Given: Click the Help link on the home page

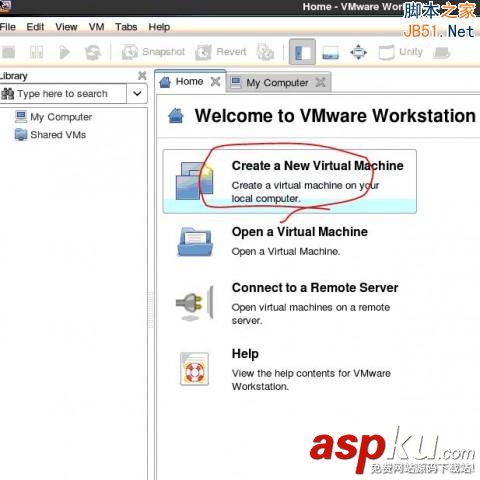Looking at the screenshot, I should coord(245,354).
